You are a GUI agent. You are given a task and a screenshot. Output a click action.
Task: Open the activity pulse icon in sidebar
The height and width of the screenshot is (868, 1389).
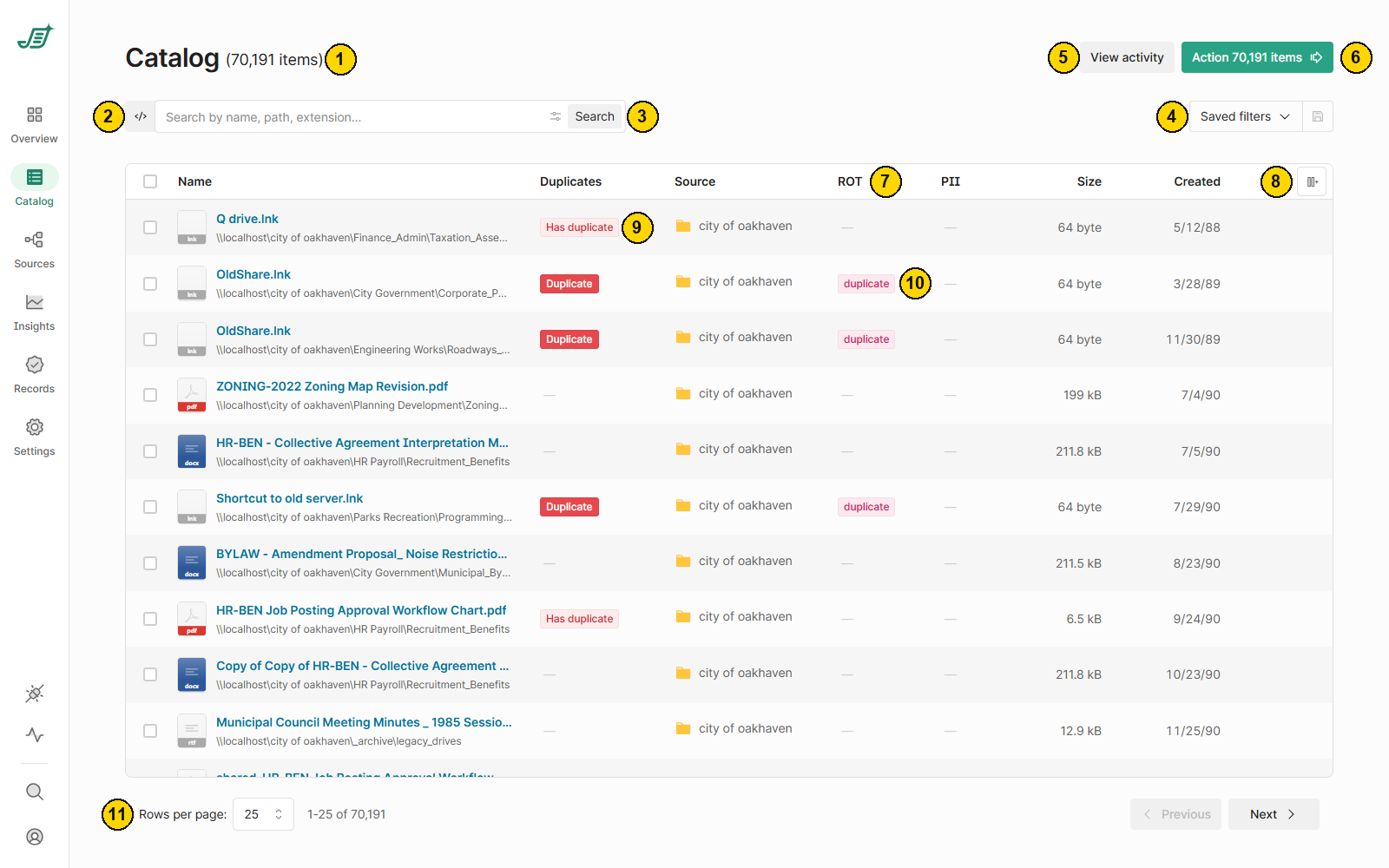(x=35, y=735)
